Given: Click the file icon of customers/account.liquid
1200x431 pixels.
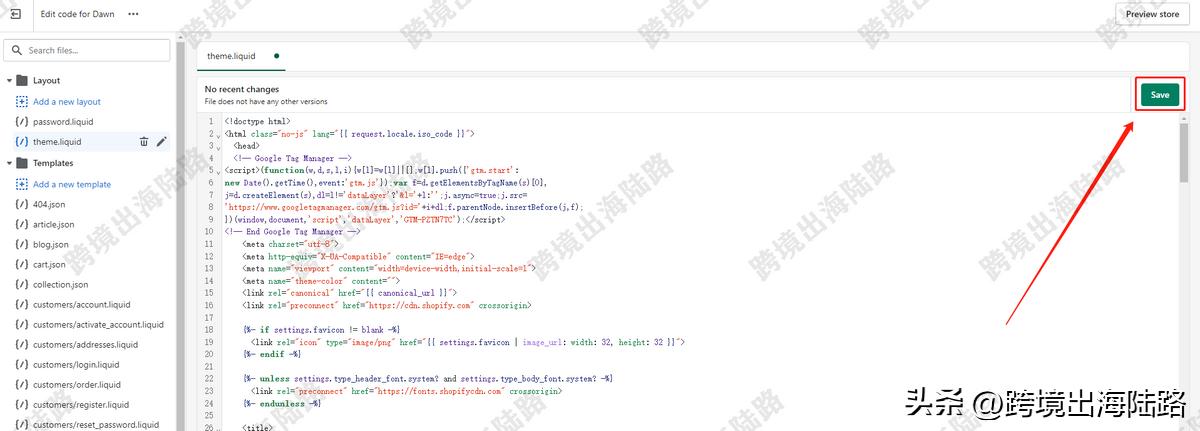Looking at the screenshot, I should [x=22, y=304].
